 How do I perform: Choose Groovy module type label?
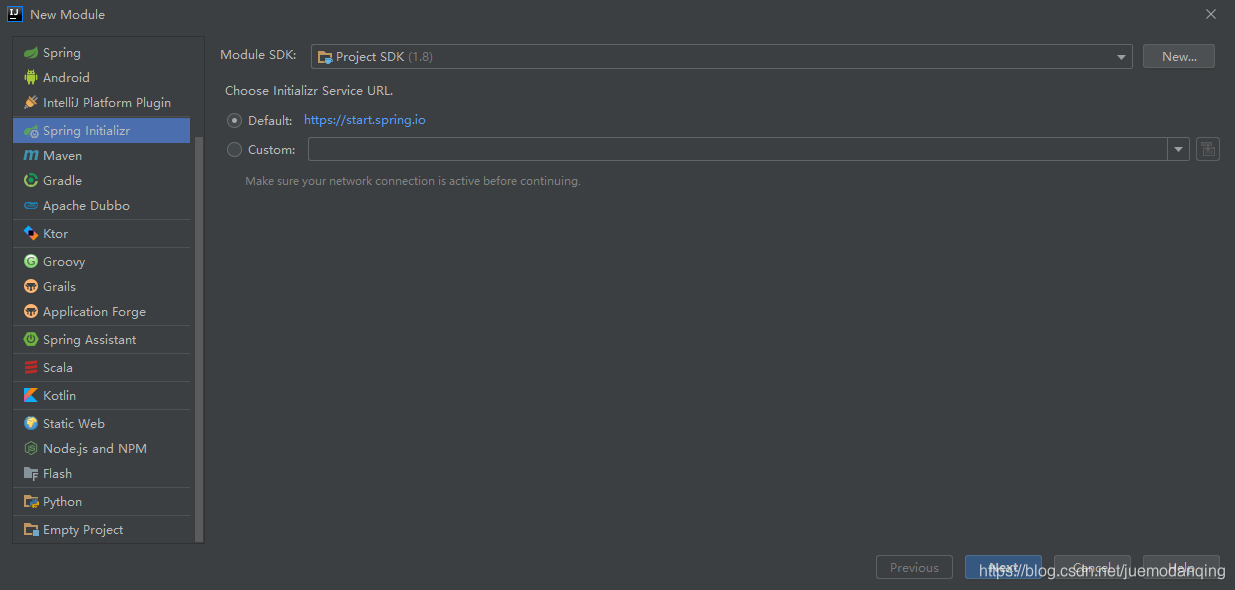click(64, 262)
